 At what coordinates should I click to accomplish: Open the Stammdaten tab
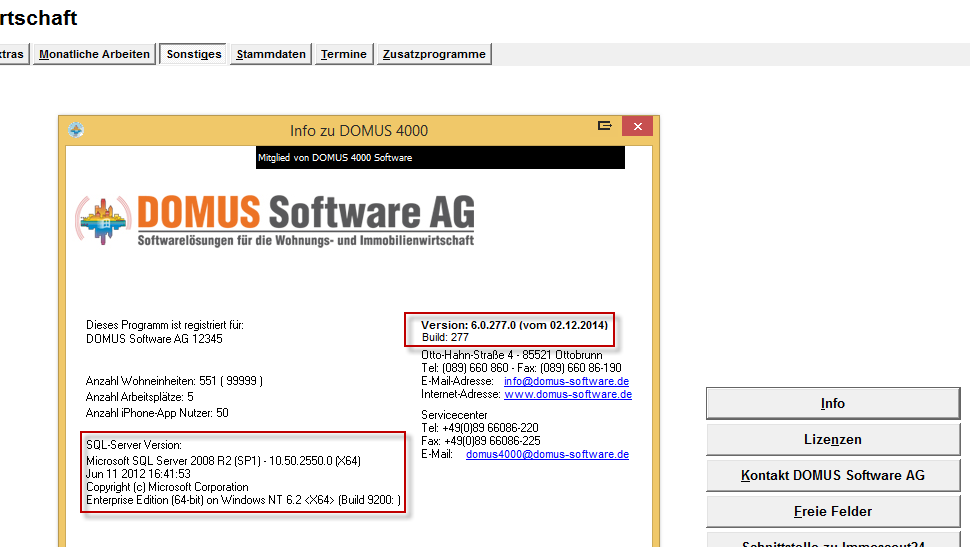click(271, 54)
